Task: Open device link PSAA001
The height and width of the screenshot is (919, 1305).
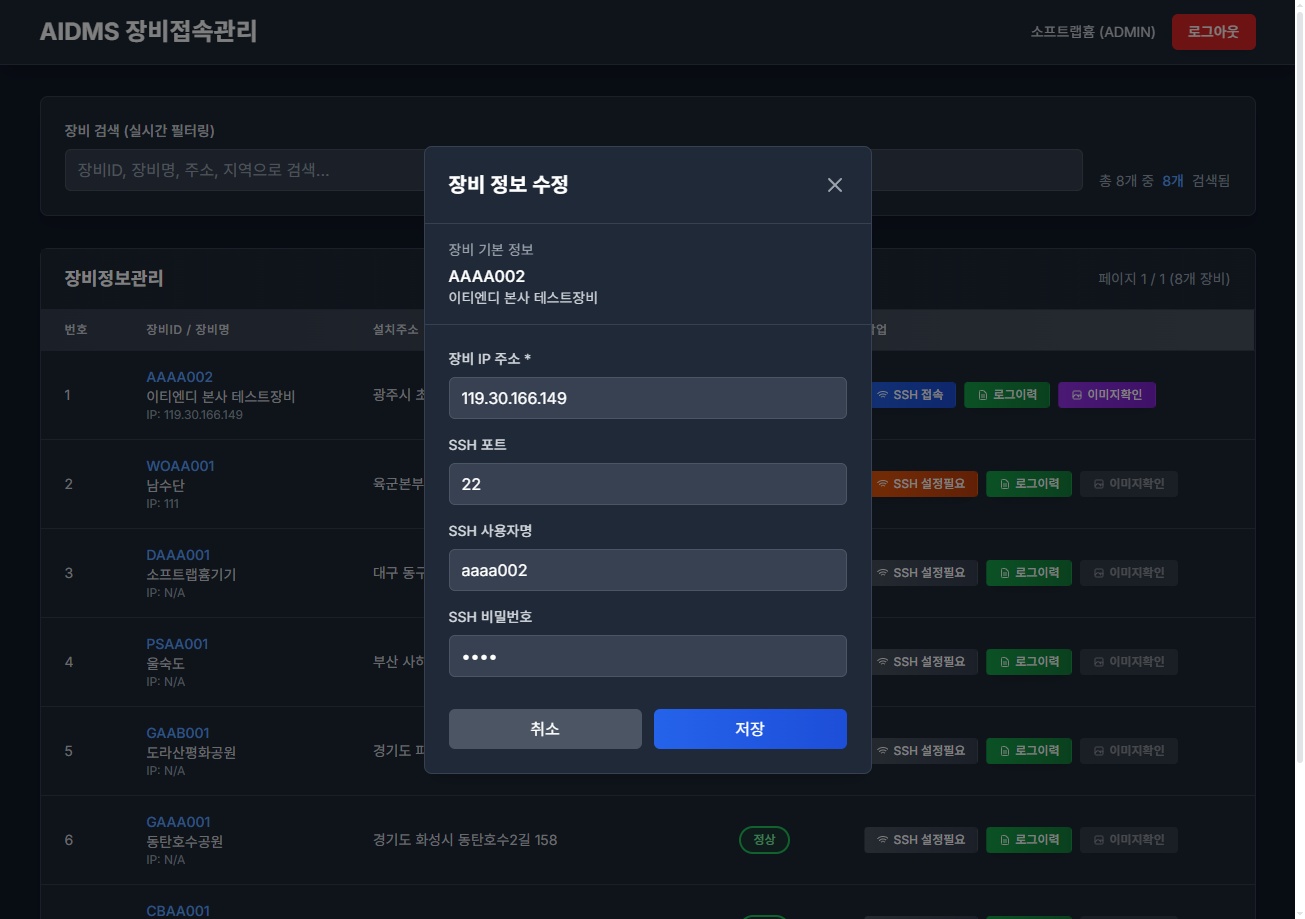Action: click(177, 644)
